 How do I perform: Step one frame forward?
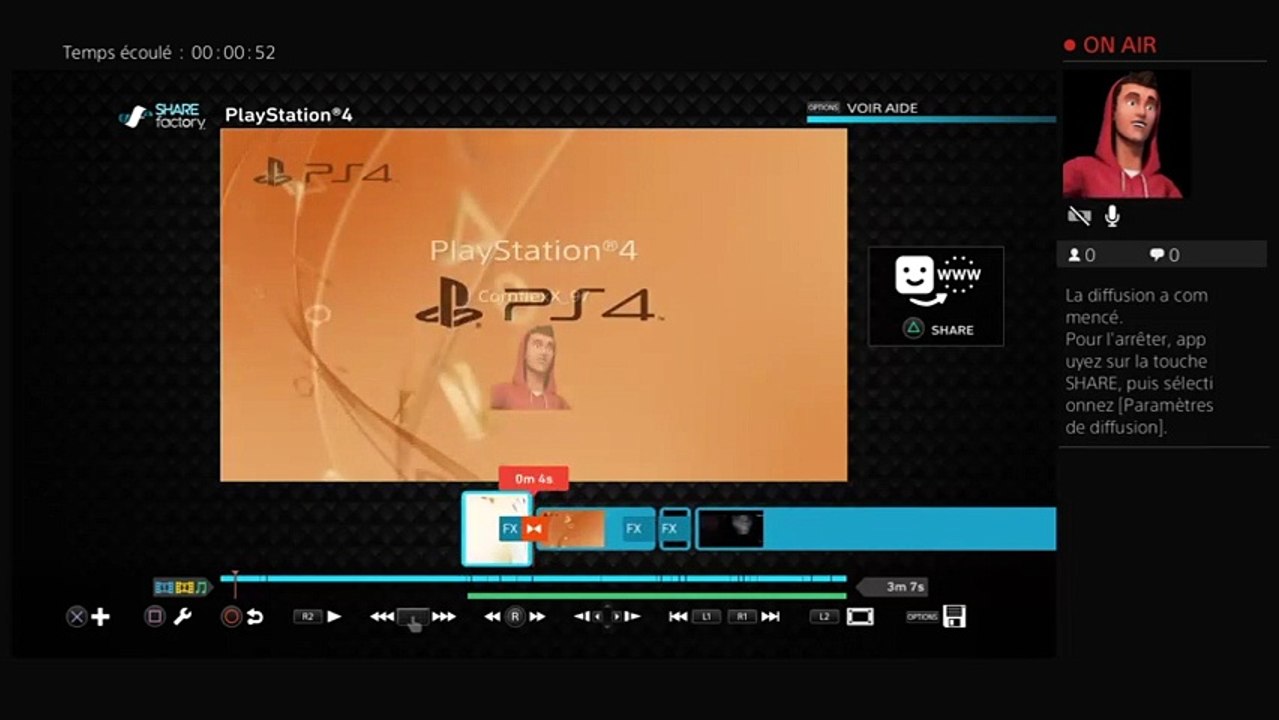tap(632, 617)
